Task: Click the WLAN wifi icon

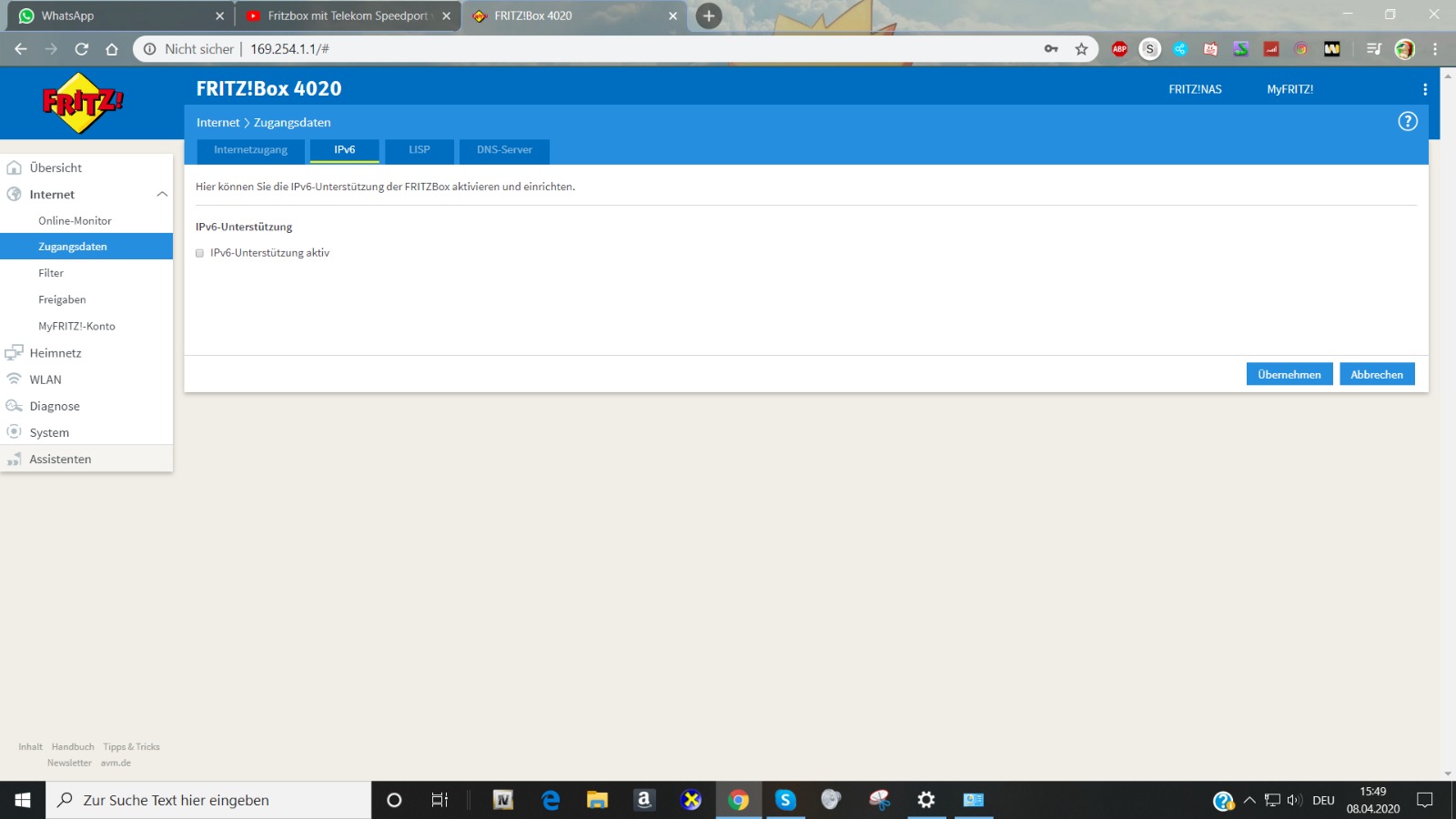Action: 14,379
